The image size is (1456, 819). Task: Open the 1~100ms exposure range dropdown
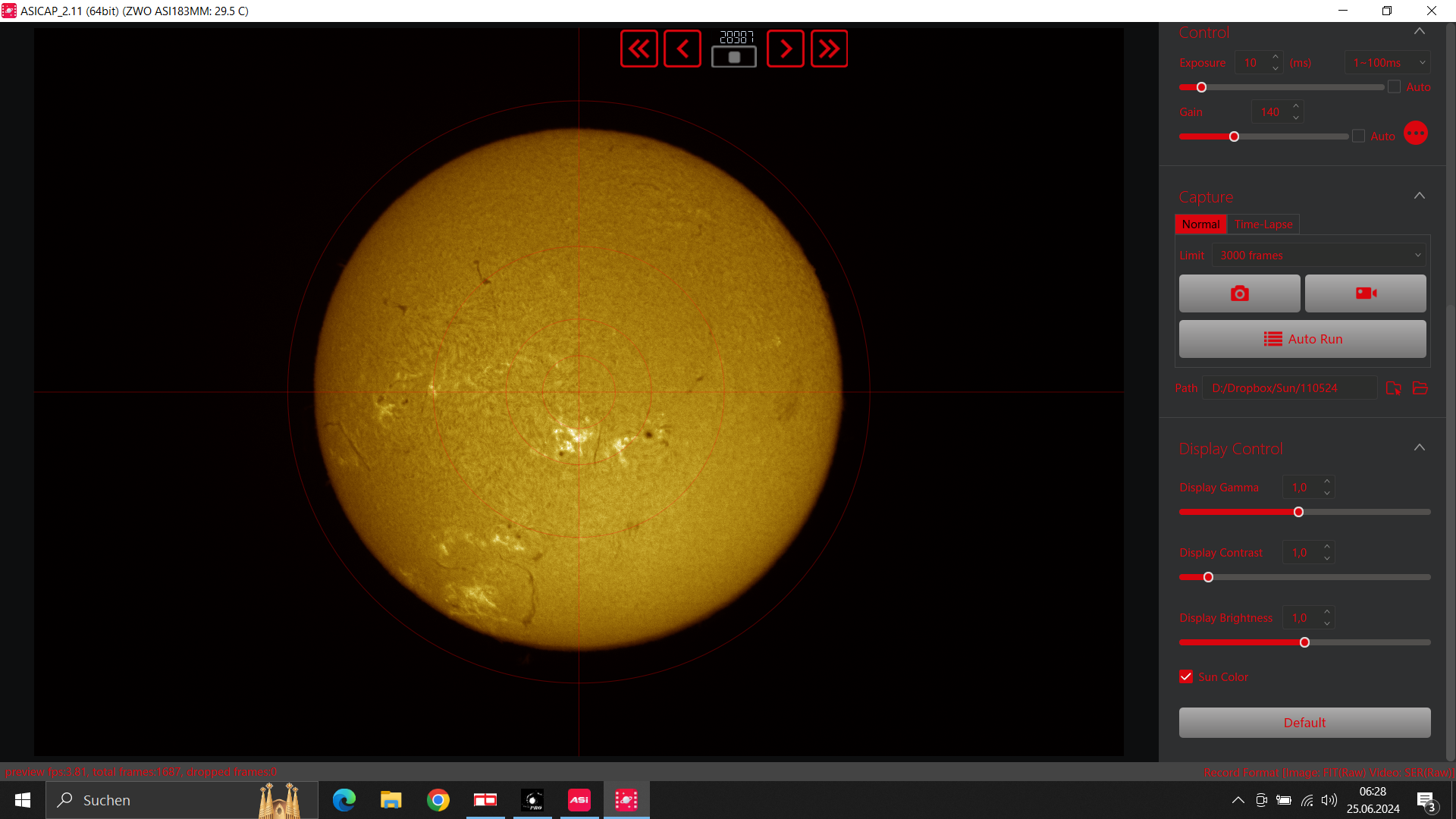[1388, 63]
